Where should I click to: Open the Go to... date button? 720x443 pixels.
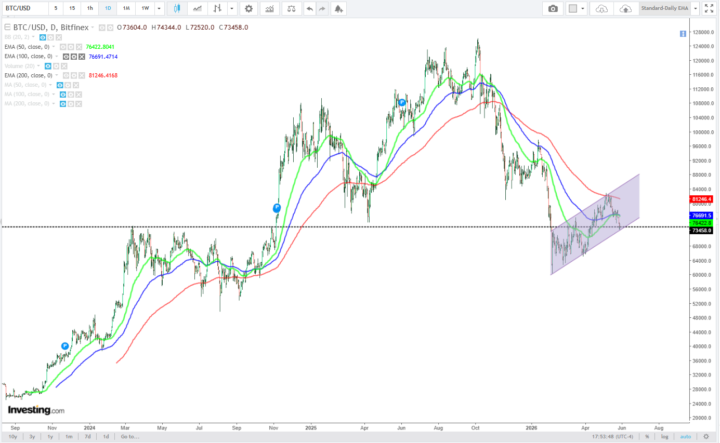(130, 437)
